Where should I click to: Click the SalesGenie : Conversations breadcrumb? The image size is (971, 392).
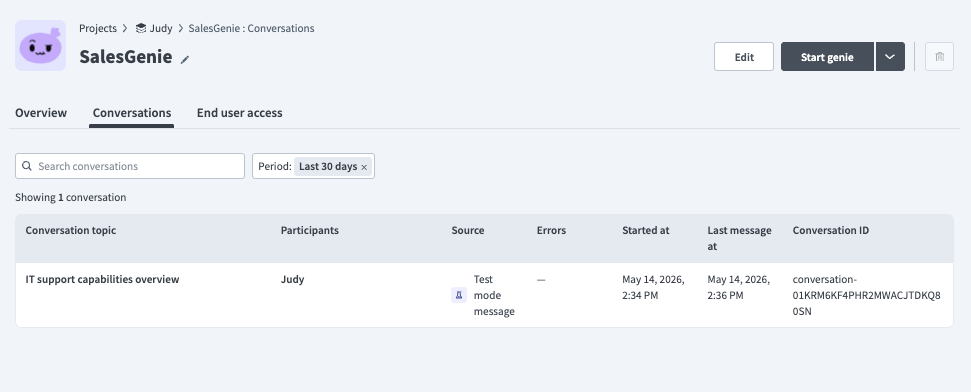(x=251, y=28)
